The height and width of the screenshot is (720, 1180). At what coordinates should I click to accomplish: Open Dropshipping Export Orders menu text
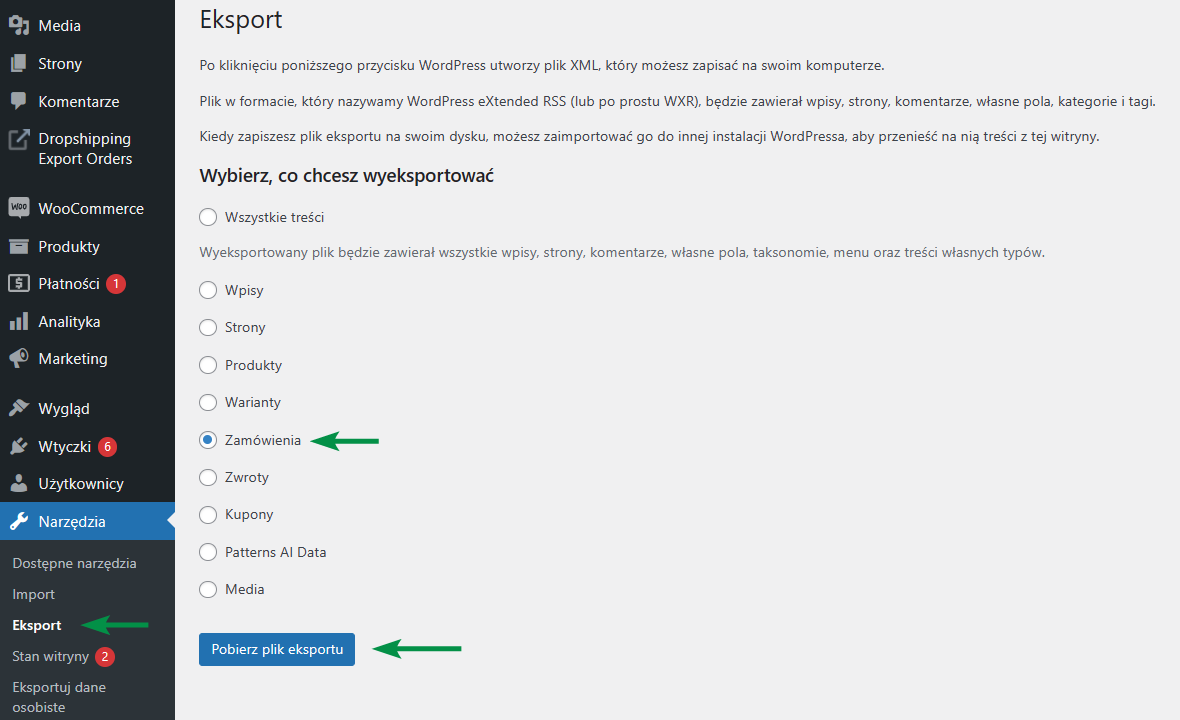(x=85, y=149)
